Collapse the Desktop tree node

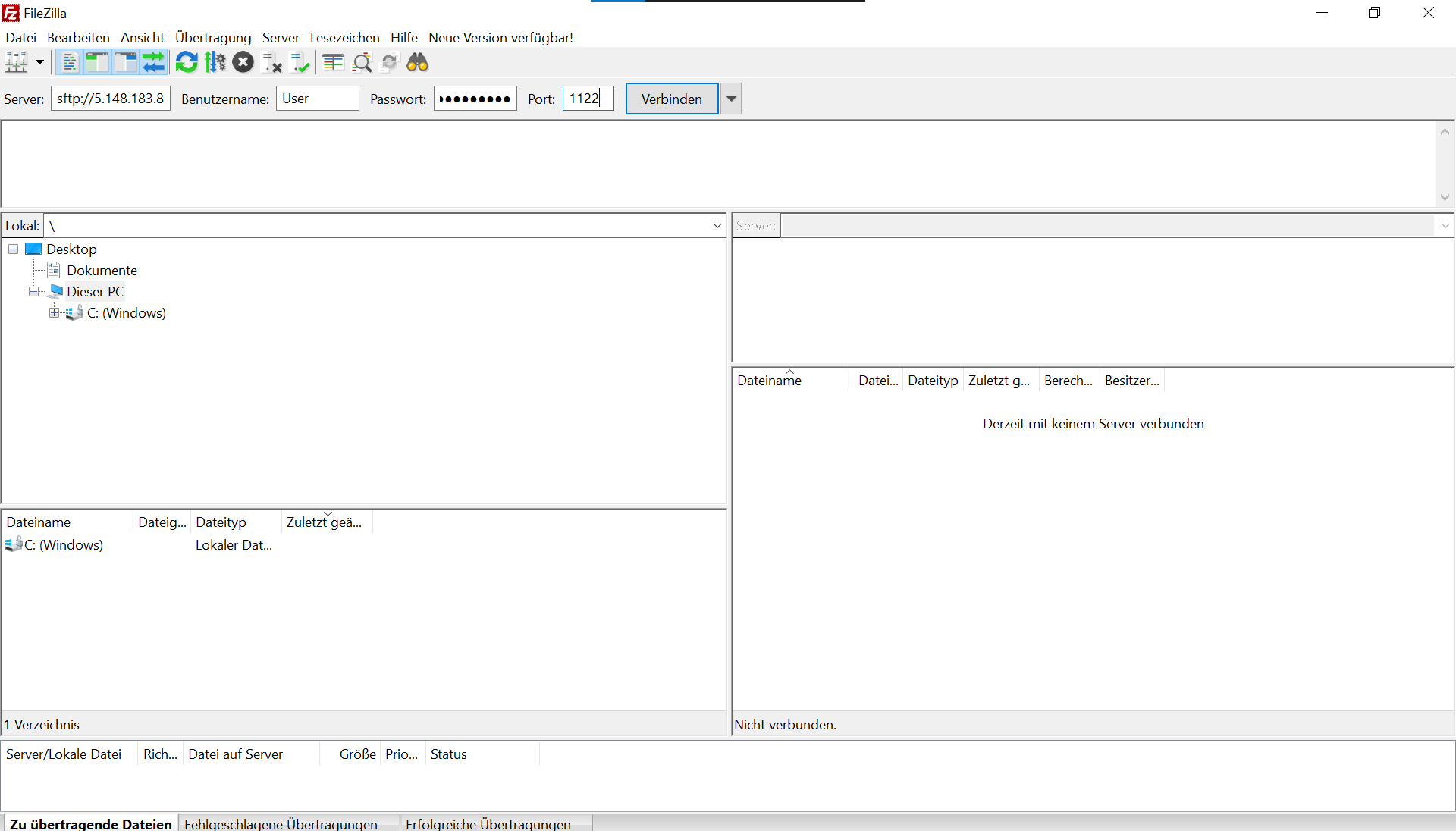tap(14, 249)
